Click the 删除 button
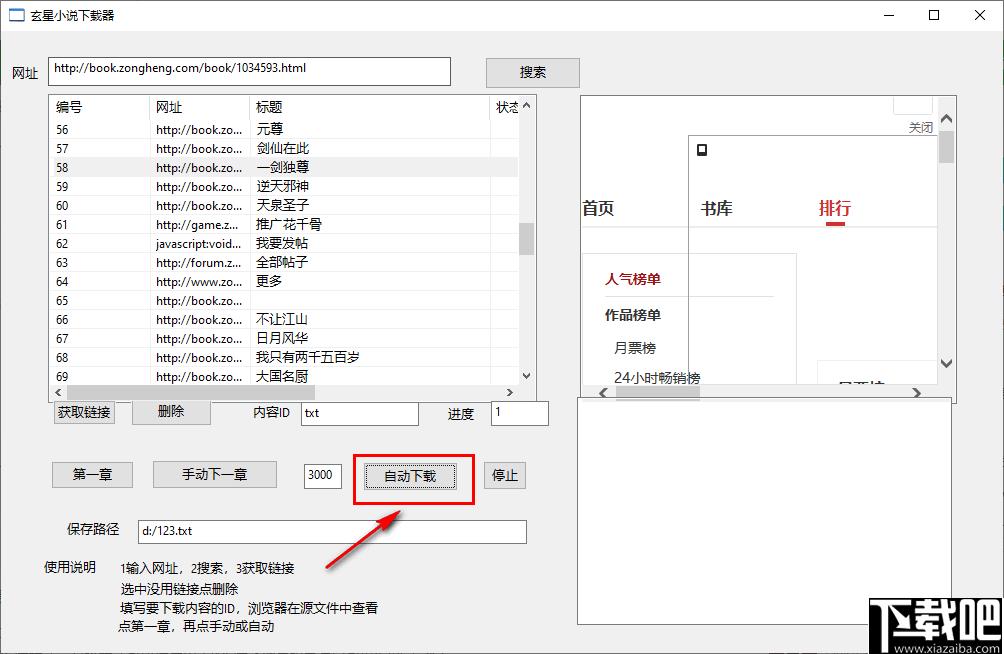Viewport: 1004px width, 654px height. pos(171,412)
